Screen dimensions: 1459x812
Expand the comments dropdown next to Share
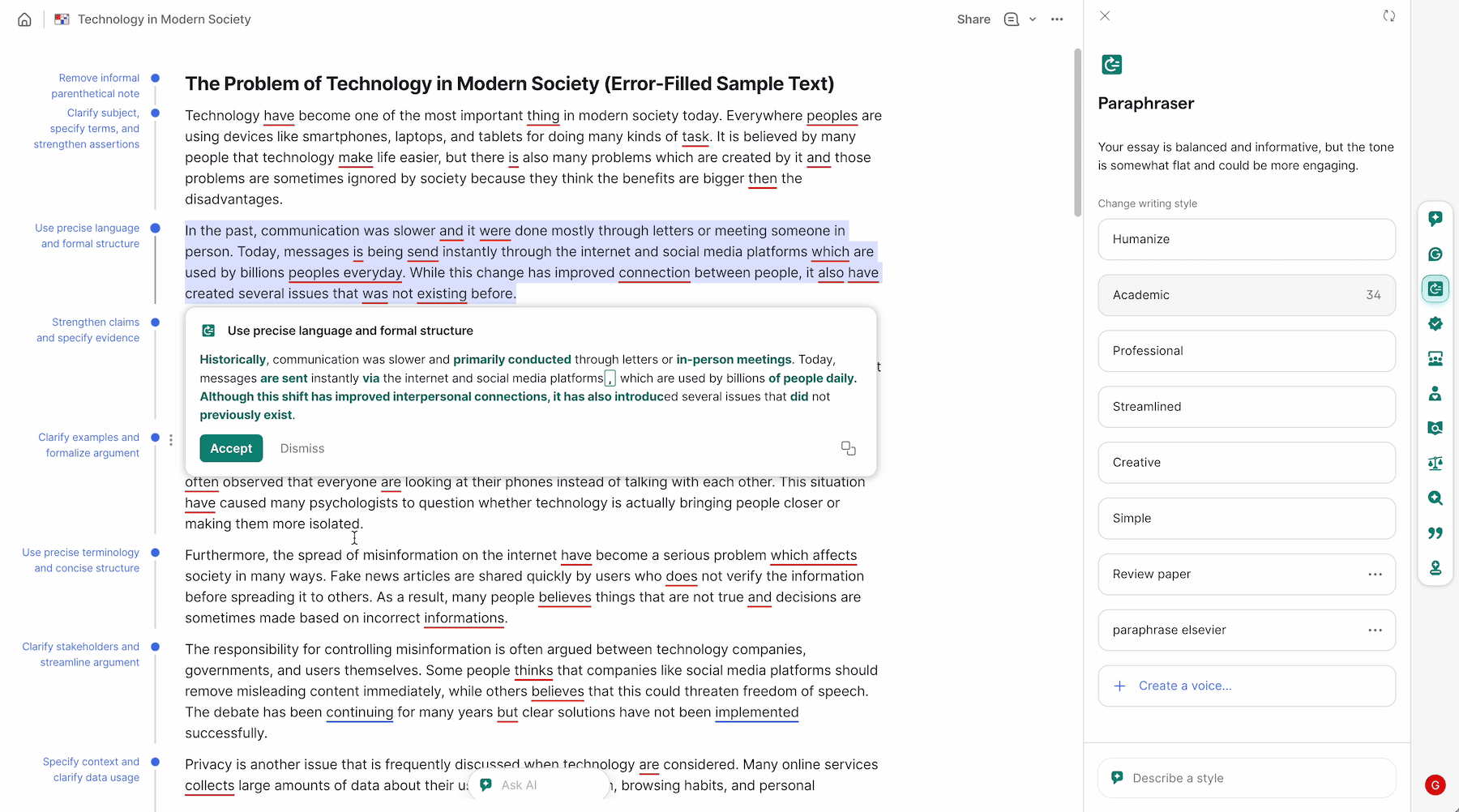pyautogui.click(x=1032, y=19)
